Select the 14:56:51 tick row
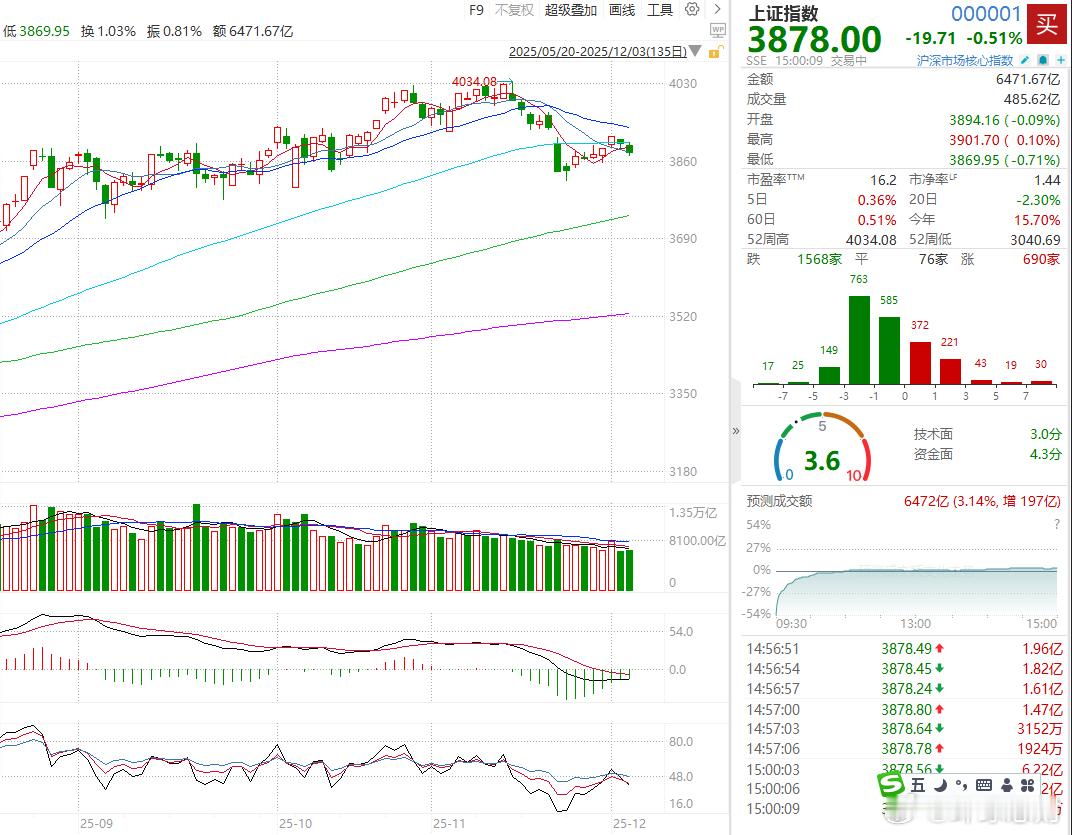1072x835 pixels. click(904, 649)
